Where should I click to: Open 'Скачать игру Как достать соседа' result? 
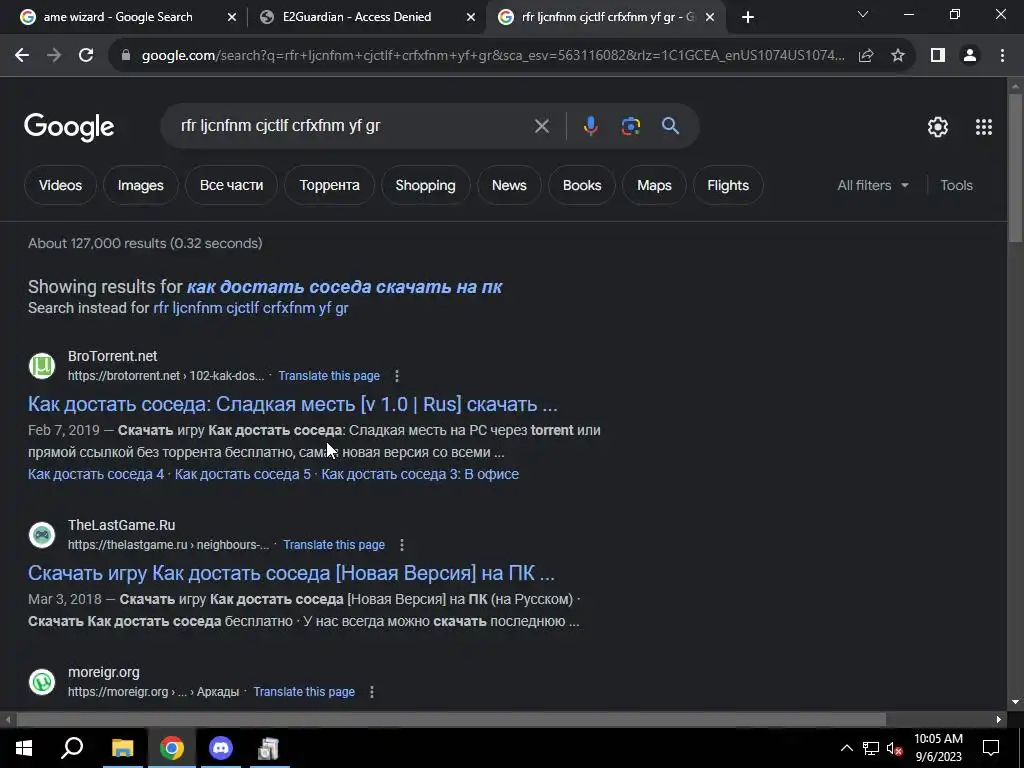pyautogui.click(x=291, y=573)
